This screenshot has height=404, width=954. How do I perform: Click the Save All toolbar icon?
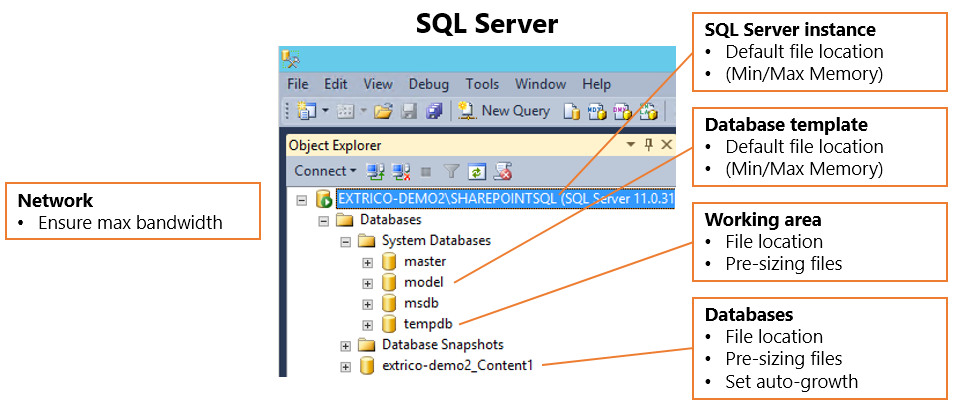[x=433, y=111]
